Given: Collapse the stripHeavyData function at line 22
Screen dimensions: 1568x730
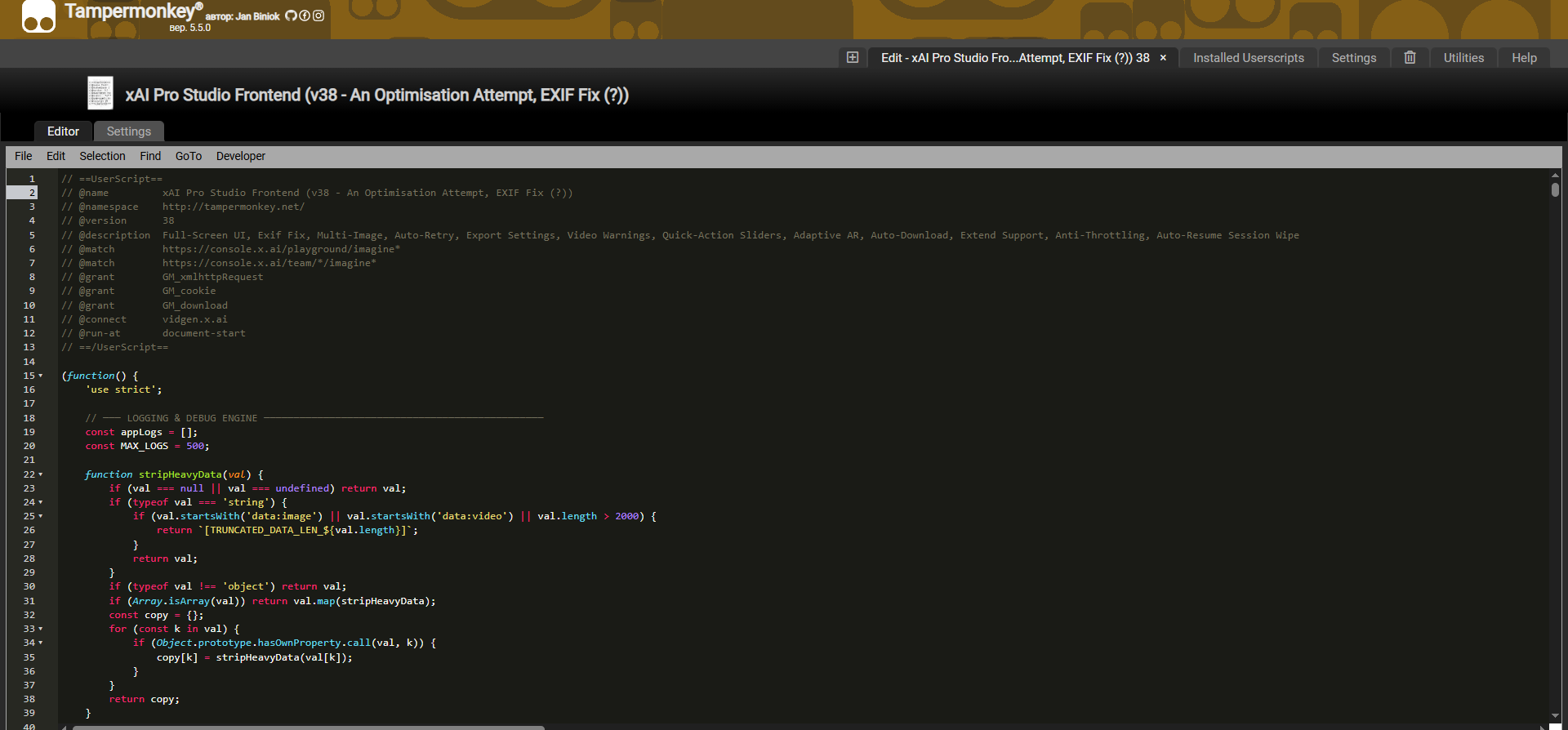Looking at the screenshot, I should pyautogui.click(x=41, y=474).
